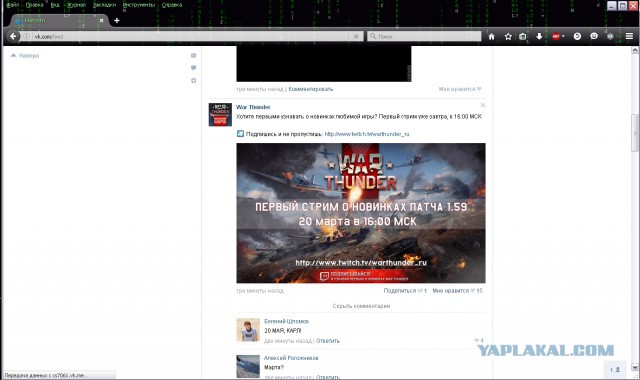Click the vertical scrollbar thumb
640x380 pixels.
pos(635,133)
